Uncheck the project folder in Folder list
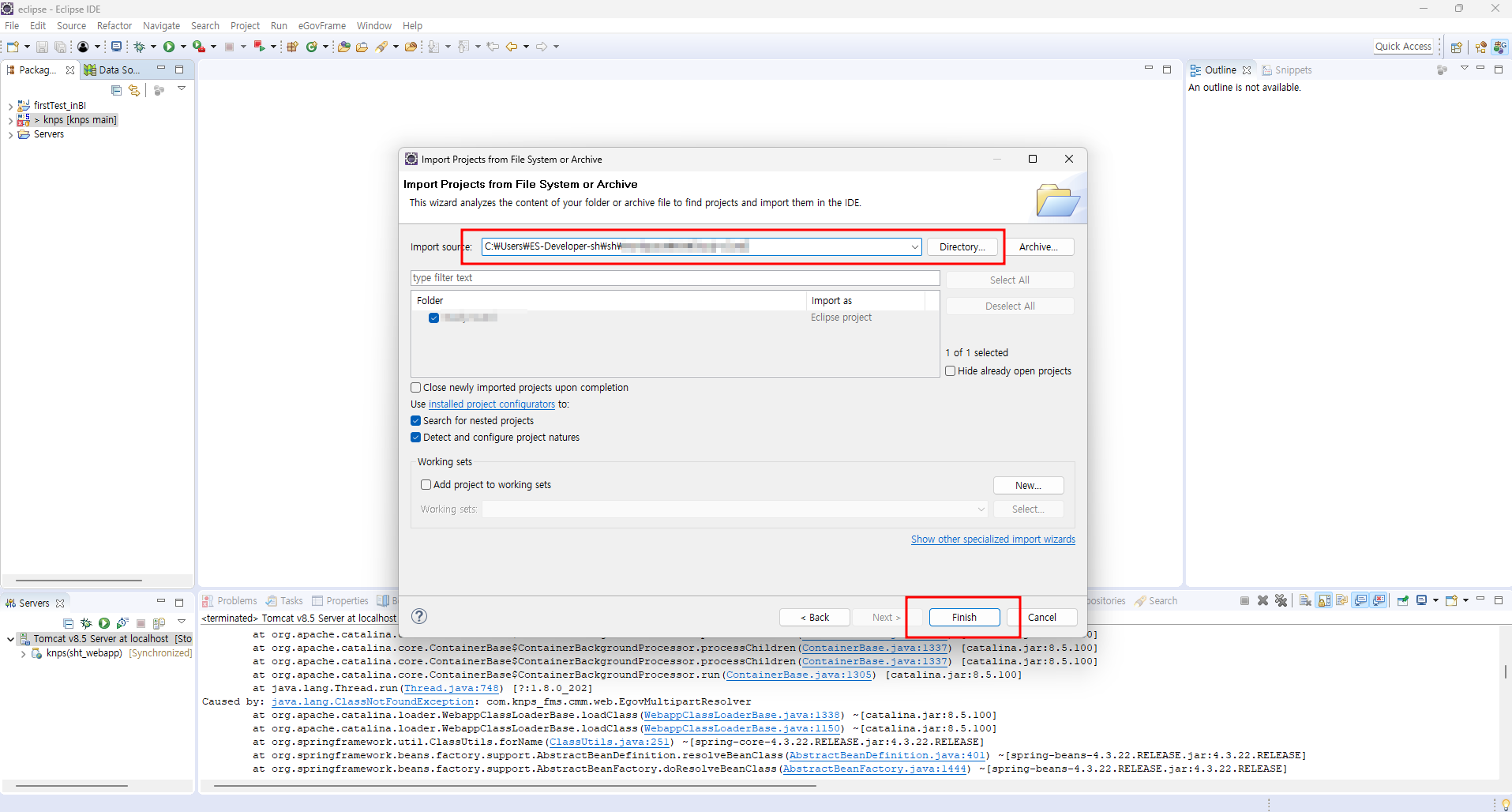Screen dimensions: 1512x812 point(433,318)
